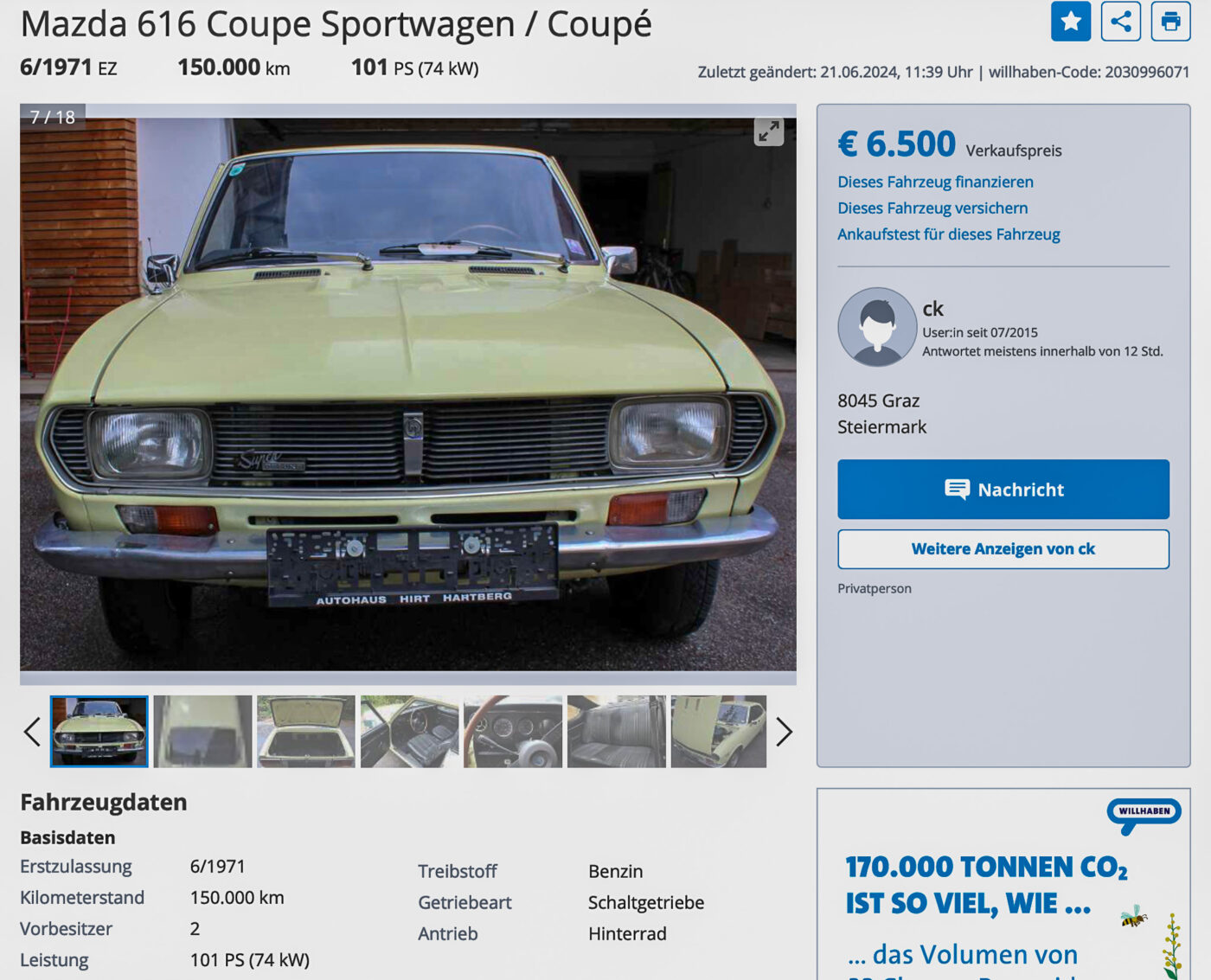Show next thumbnails with right arrow

coord(784,732)
